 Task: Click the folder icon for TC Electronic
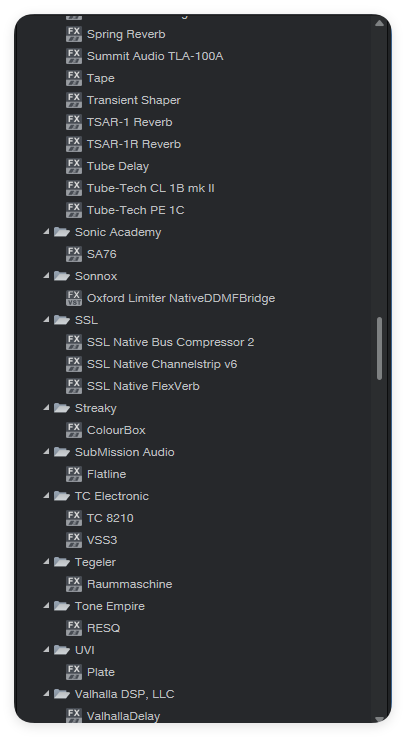tap(62, 496)
